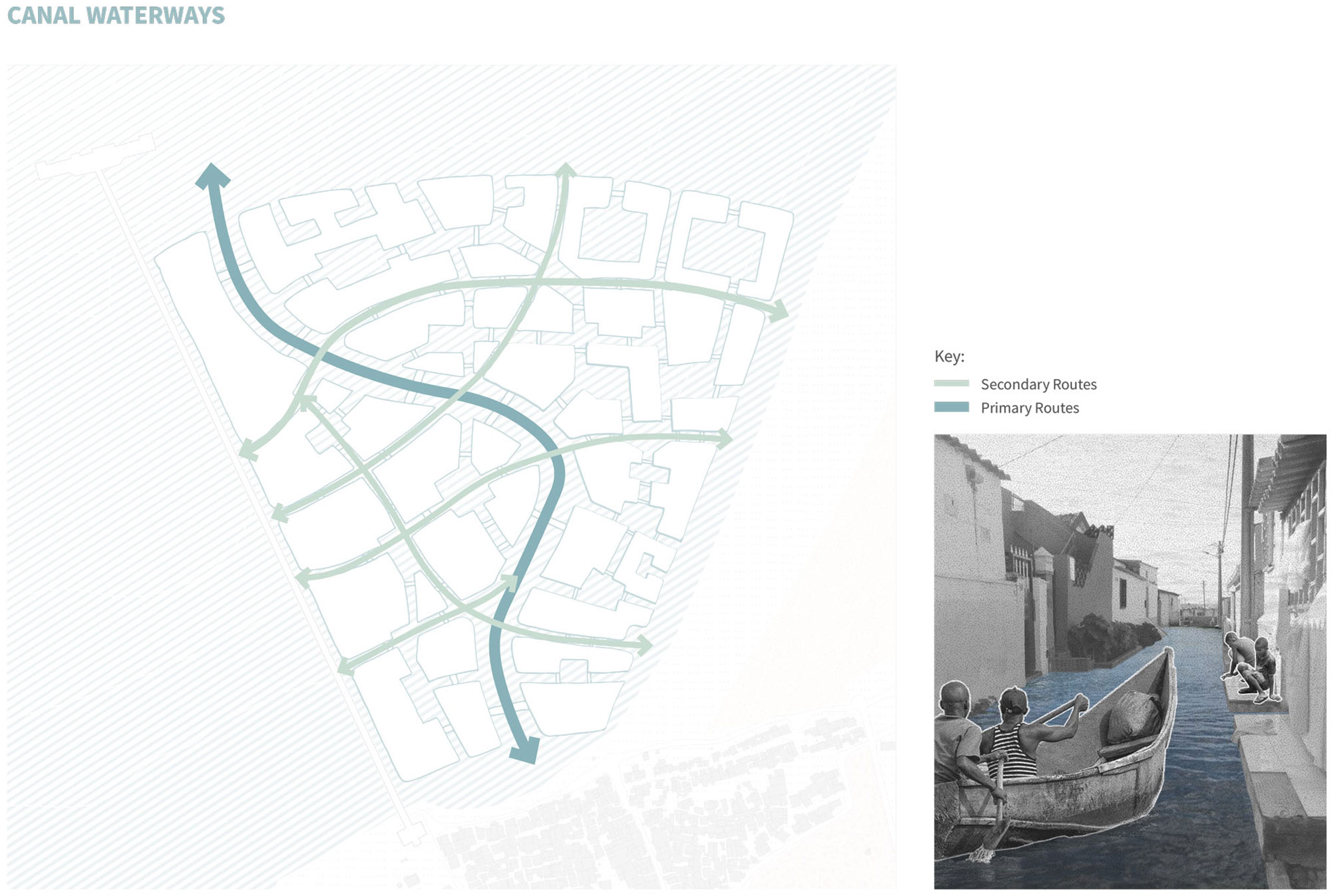Click the uppermost left-edge secondary route arrowhead
This screenshot has width=1331, height=896.
click(249, 450)
